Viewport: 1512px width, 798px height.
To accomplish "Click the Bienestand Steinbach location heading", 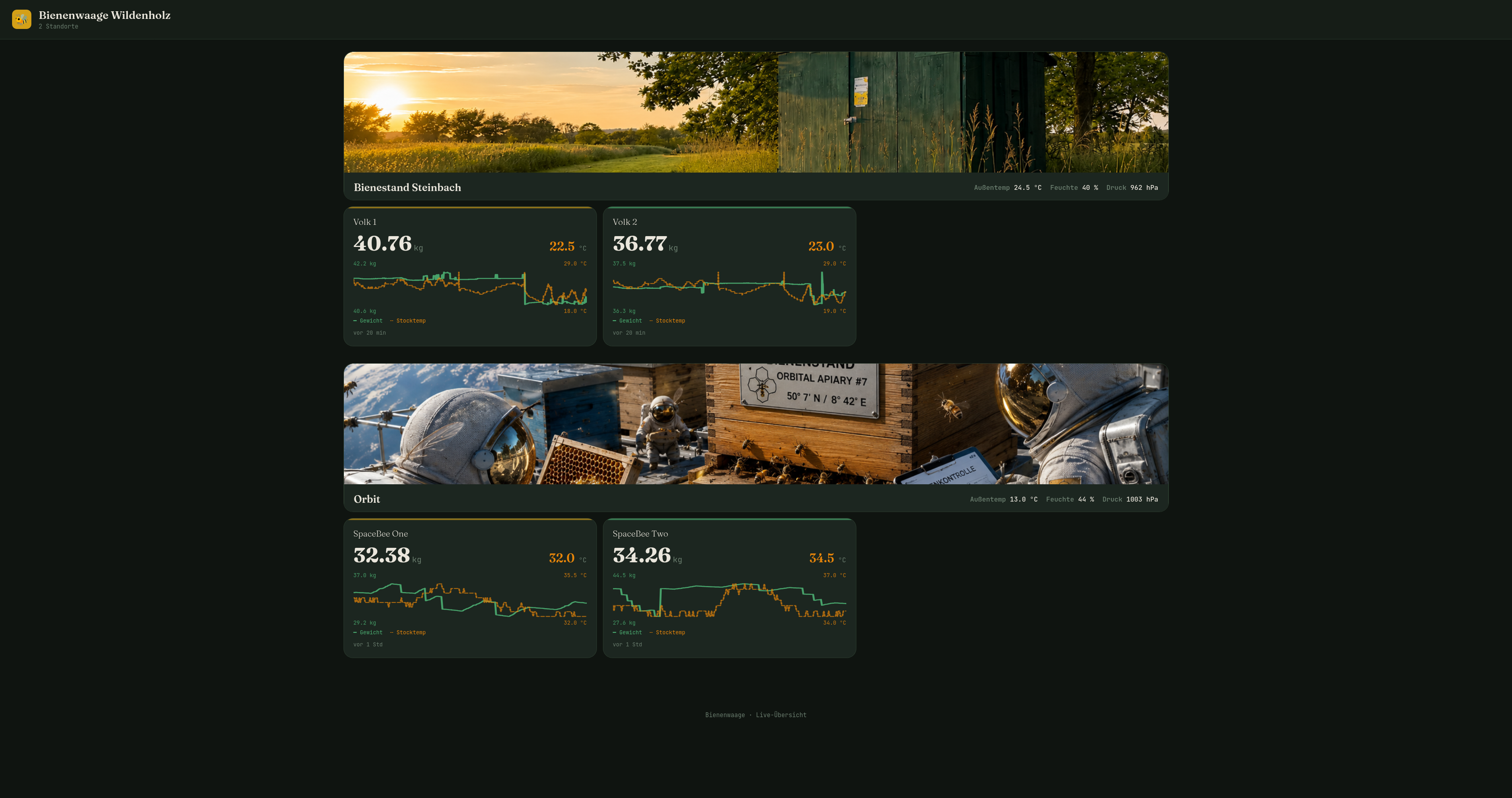I will click(407, 188).
